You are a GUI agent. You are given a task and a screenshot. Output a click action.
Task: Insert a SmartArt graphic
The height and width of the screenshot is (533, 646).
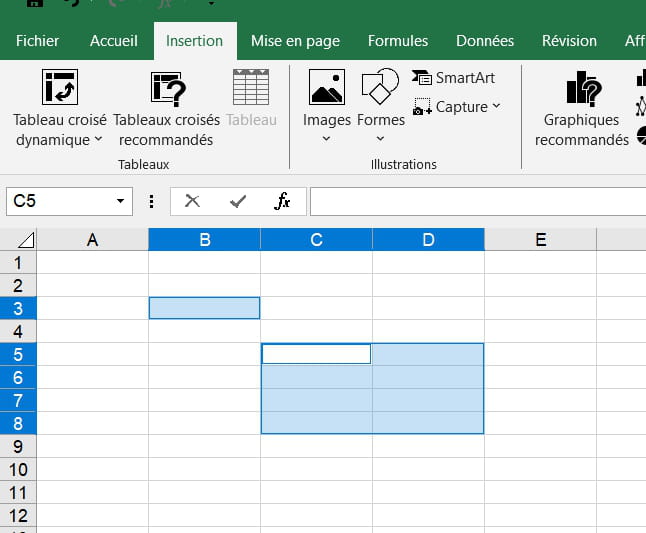click(x=454, y=77)
